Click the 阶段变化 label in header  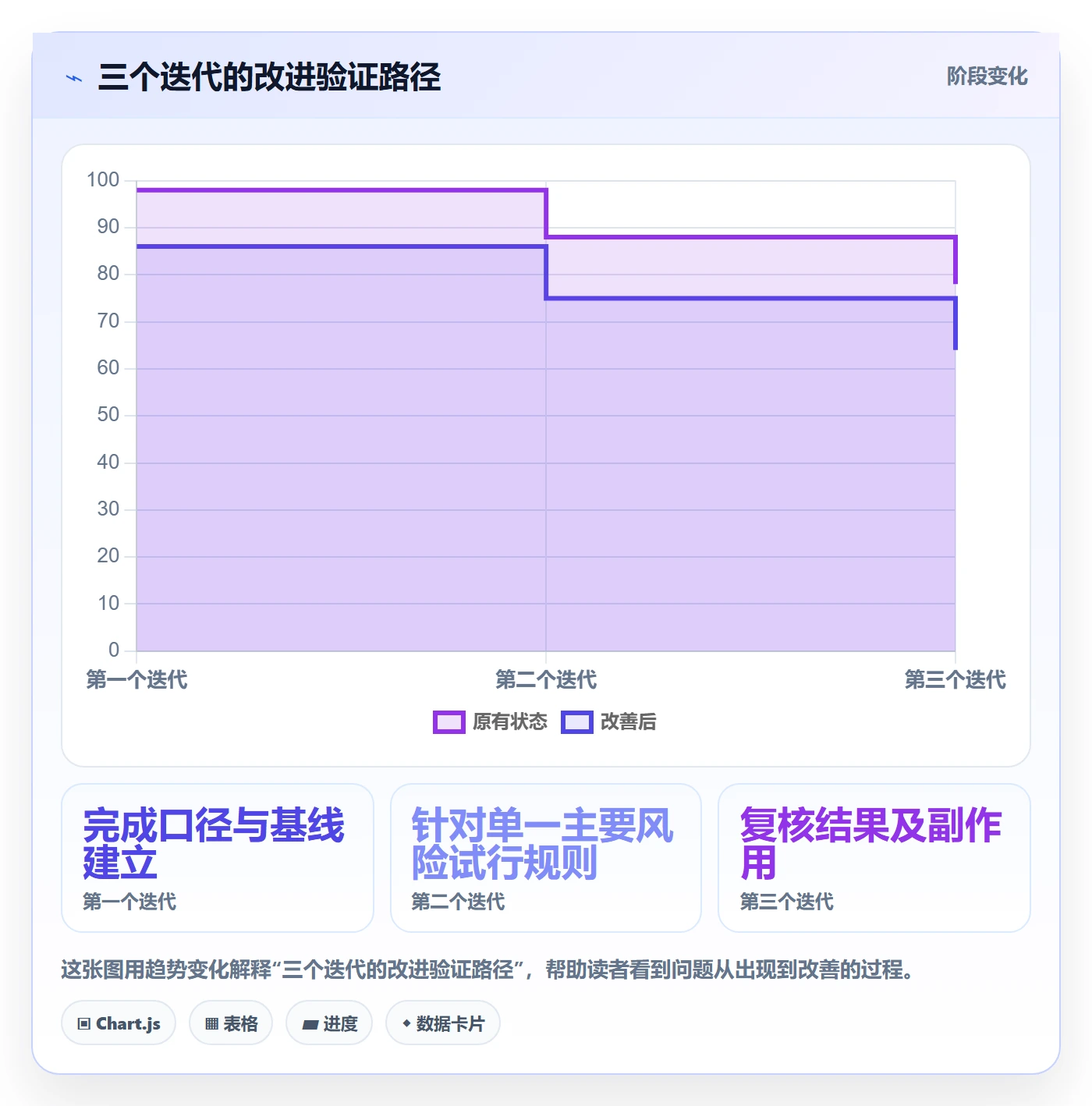point(987,76)
